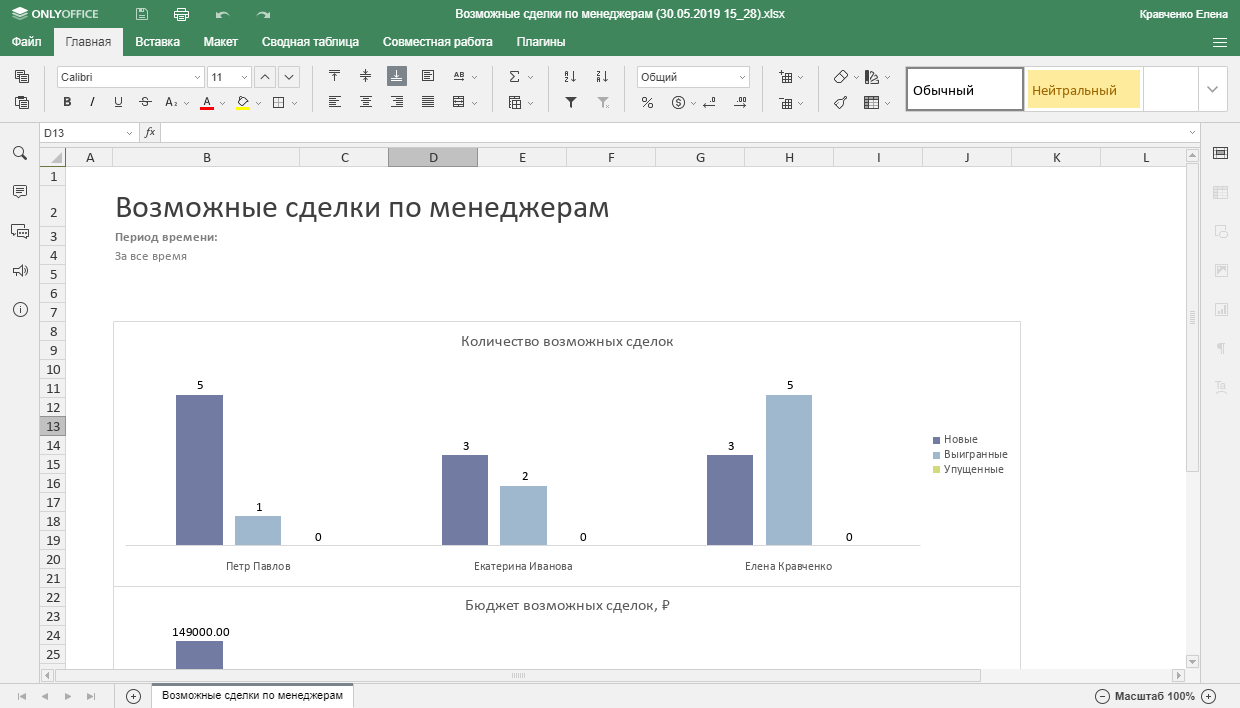Image resolution: width=1240 pixels, height=708 pixels.
Task: Expand the number format dropdown showing Общий
Action: 742,77
